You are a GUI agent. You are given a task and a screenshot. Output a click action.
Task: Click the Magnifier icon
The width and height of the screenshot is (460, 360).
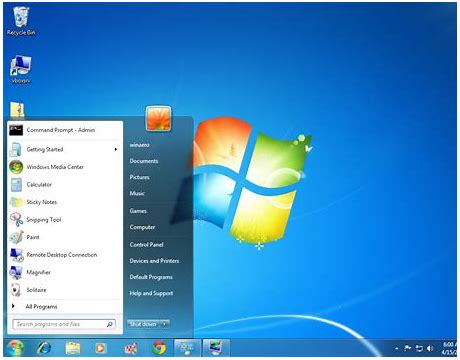pos(16,272)
